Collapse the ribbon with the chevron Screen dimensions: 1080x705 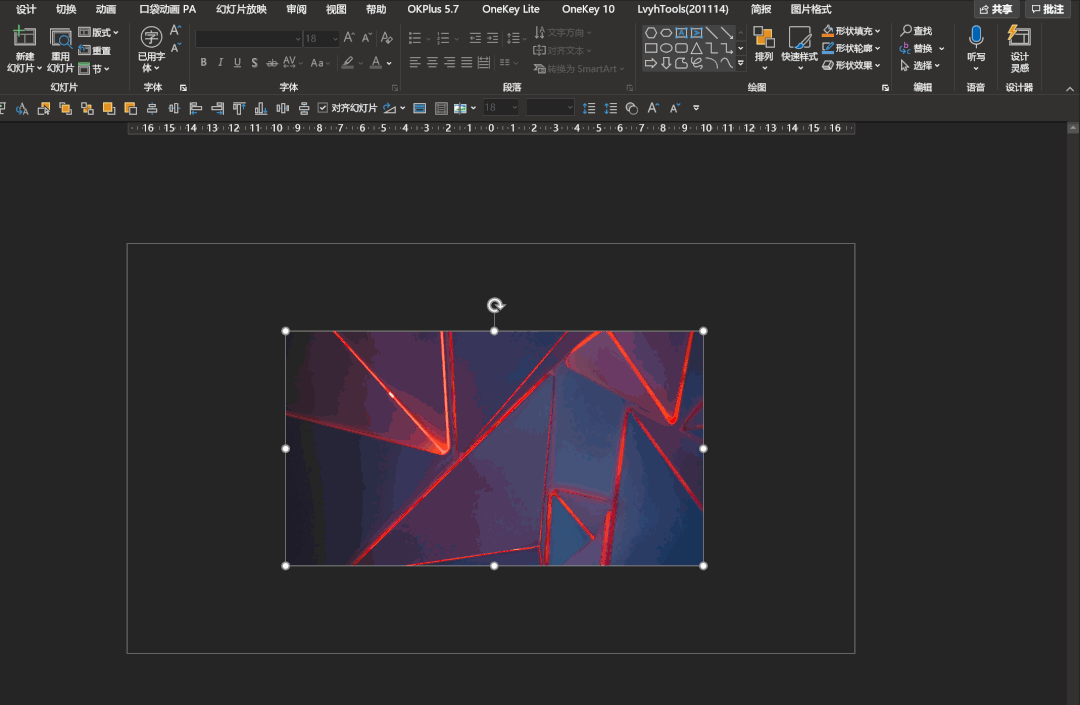pyautogui.click(x=1070, y=89)
